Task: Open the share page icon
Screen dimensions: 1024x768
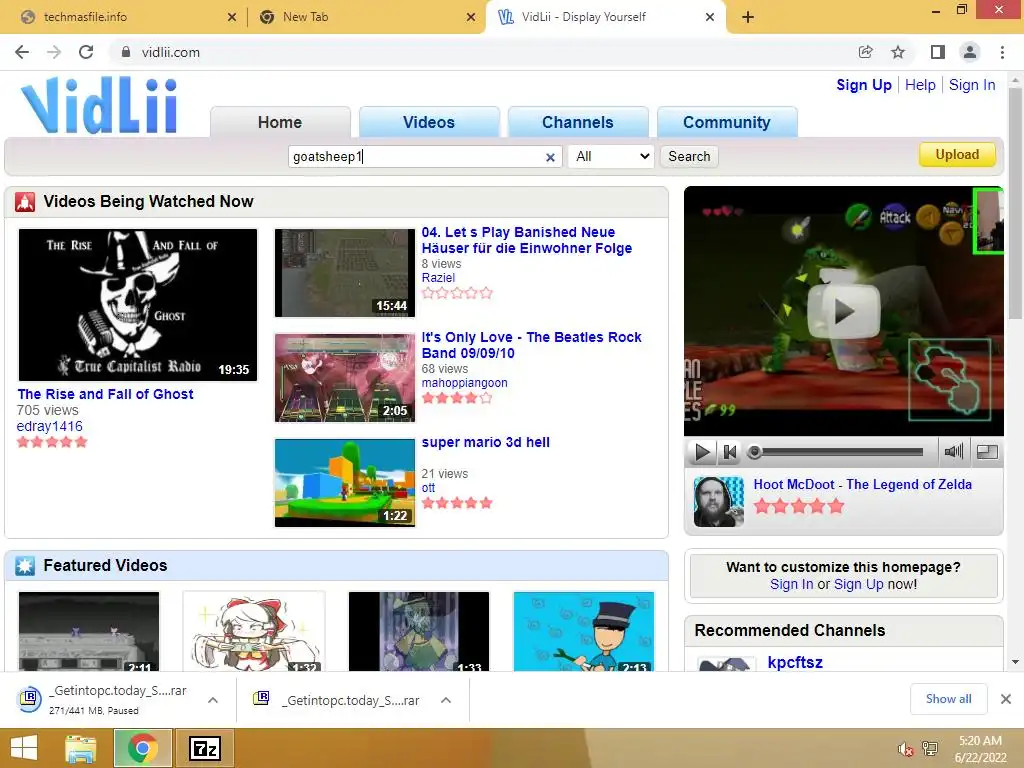Action: 865,52
